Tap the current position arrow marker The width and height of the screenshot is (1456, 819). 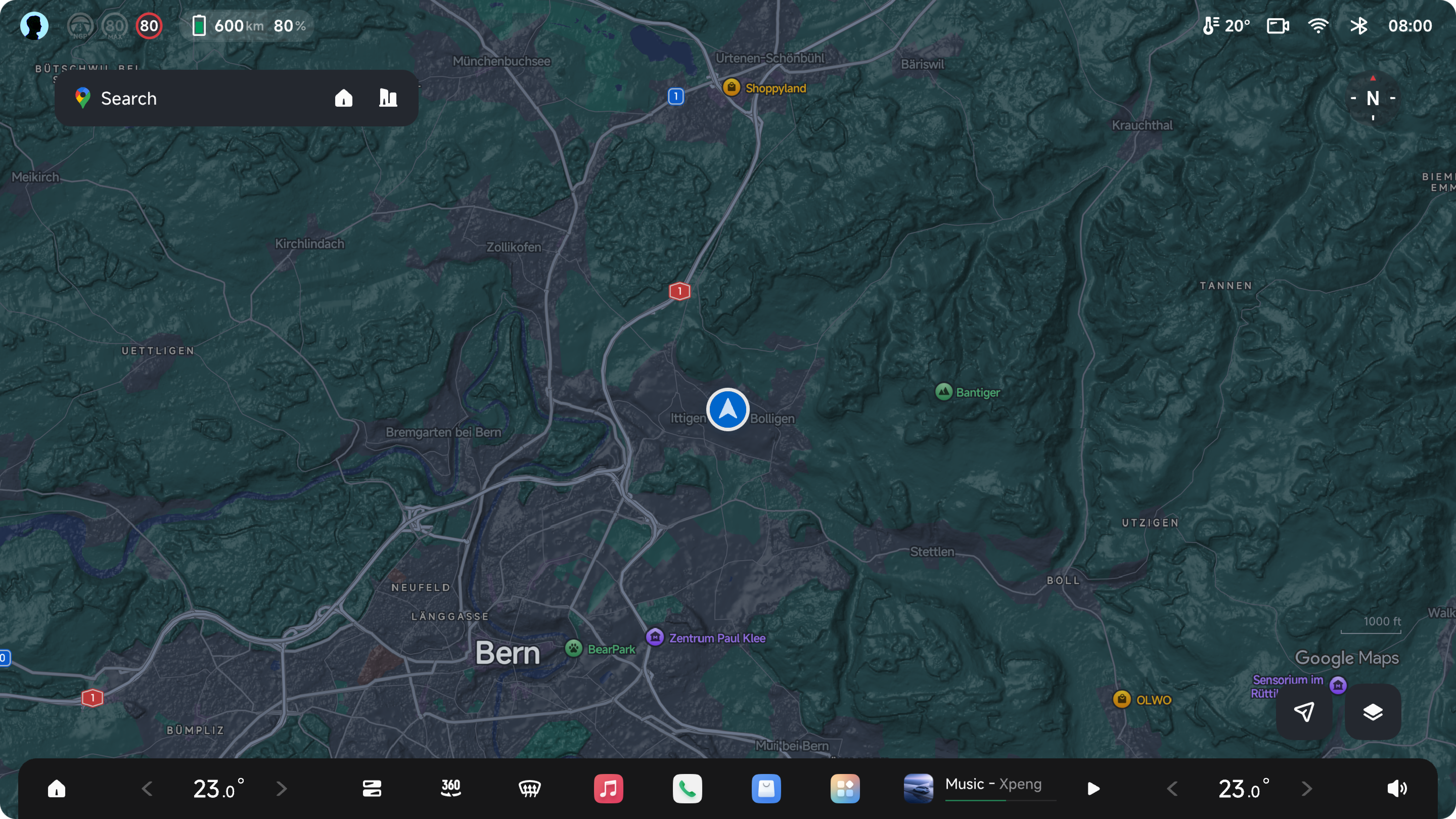tap(727, 409)
